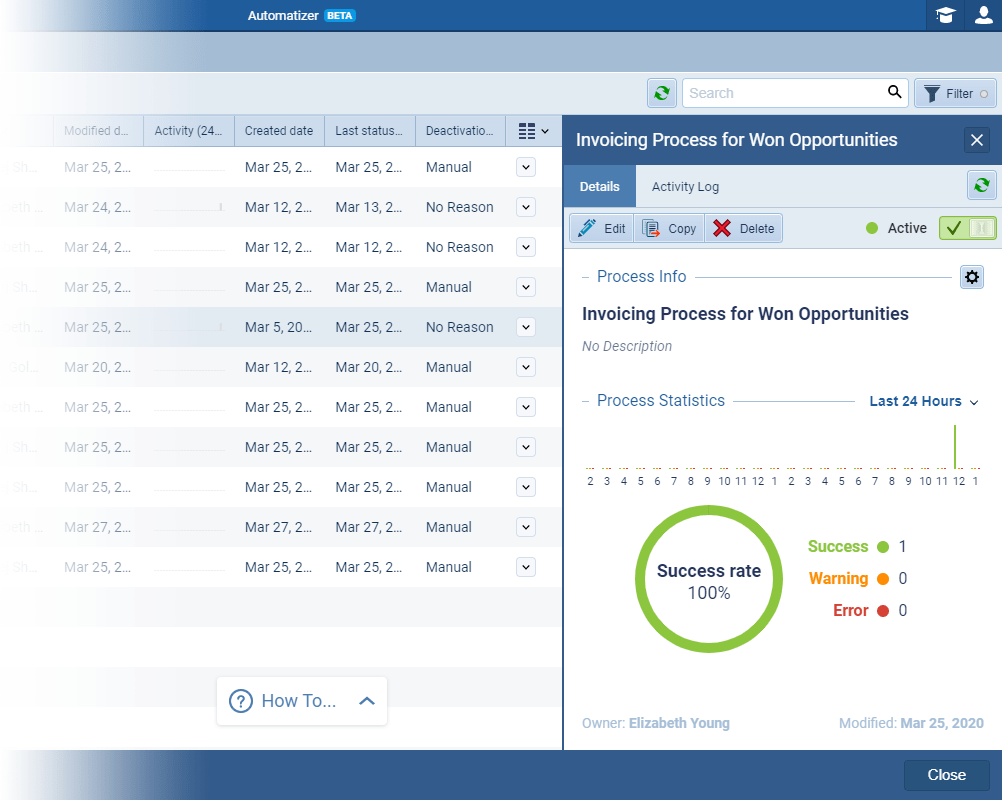Open the Last 24 Hours dropdown
Viewport: 1002px width, 800px height.
[x=921, y=401]
